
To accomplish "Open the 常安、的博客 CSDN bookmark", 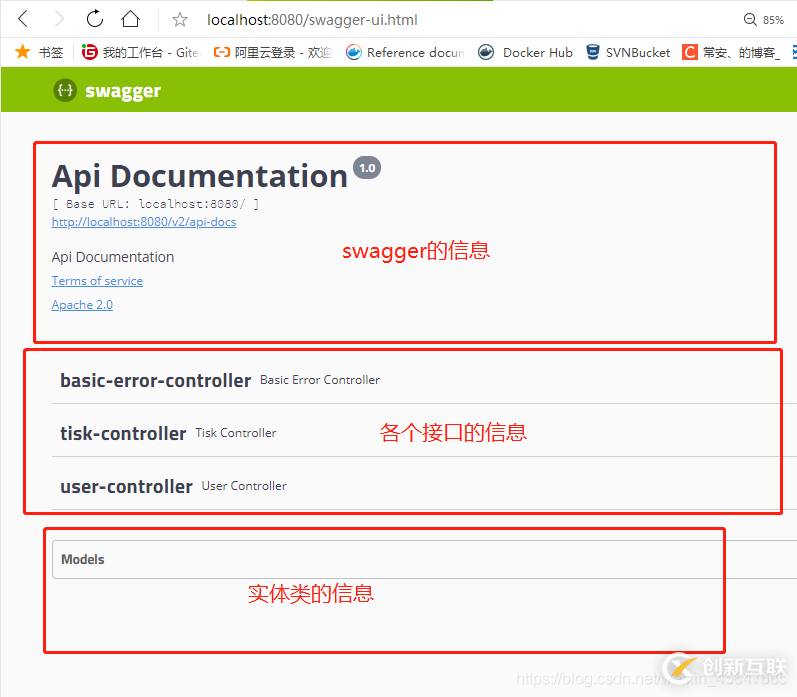I will click(731, 52).
